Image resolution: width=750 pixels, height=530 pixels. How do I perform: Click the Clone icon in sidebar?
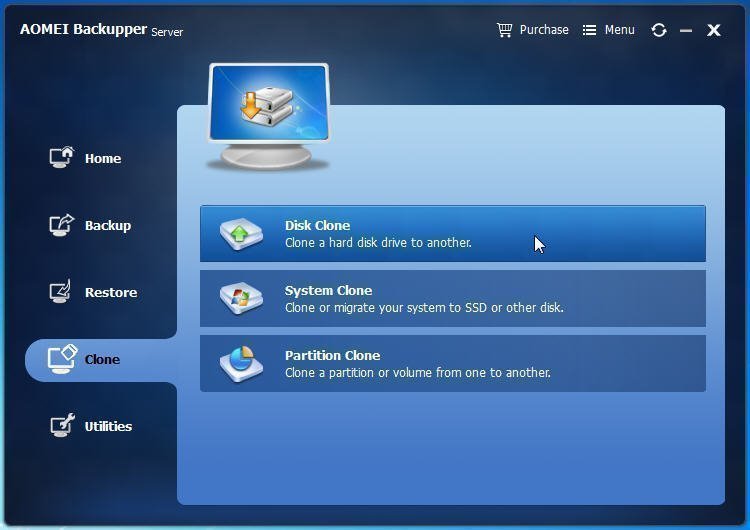pyautogui.click(x=62, y=359)
